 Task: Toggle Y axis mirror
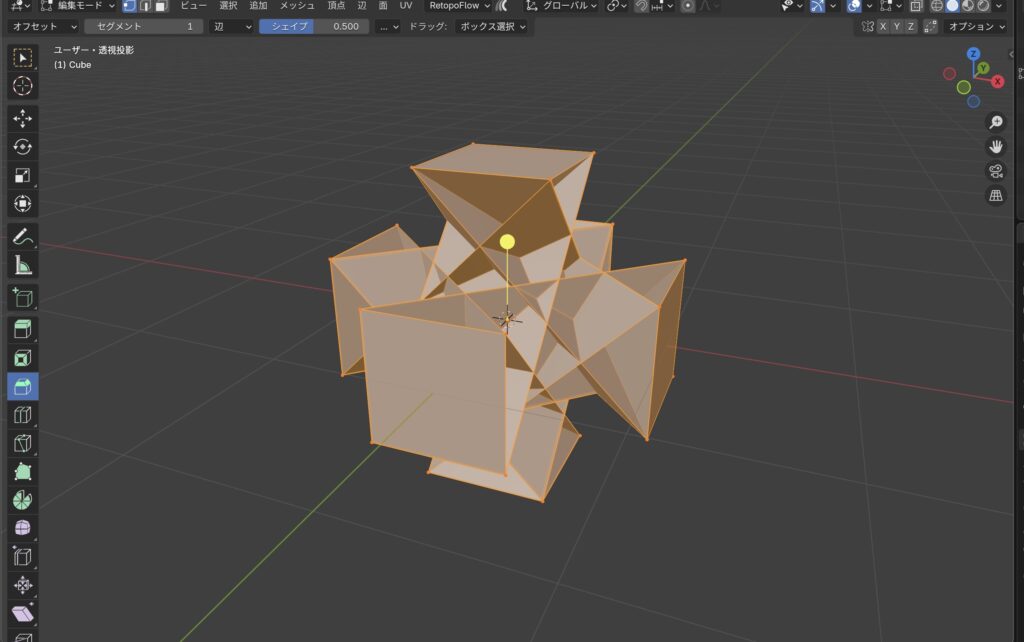pos(897,27)
